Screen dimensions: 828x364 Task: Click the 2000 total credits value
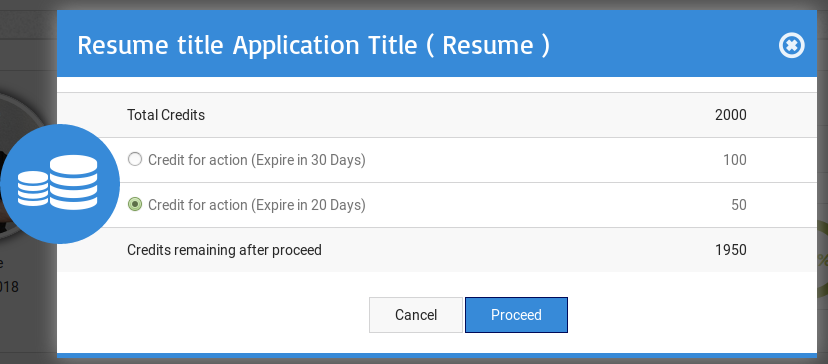(731, 115)
